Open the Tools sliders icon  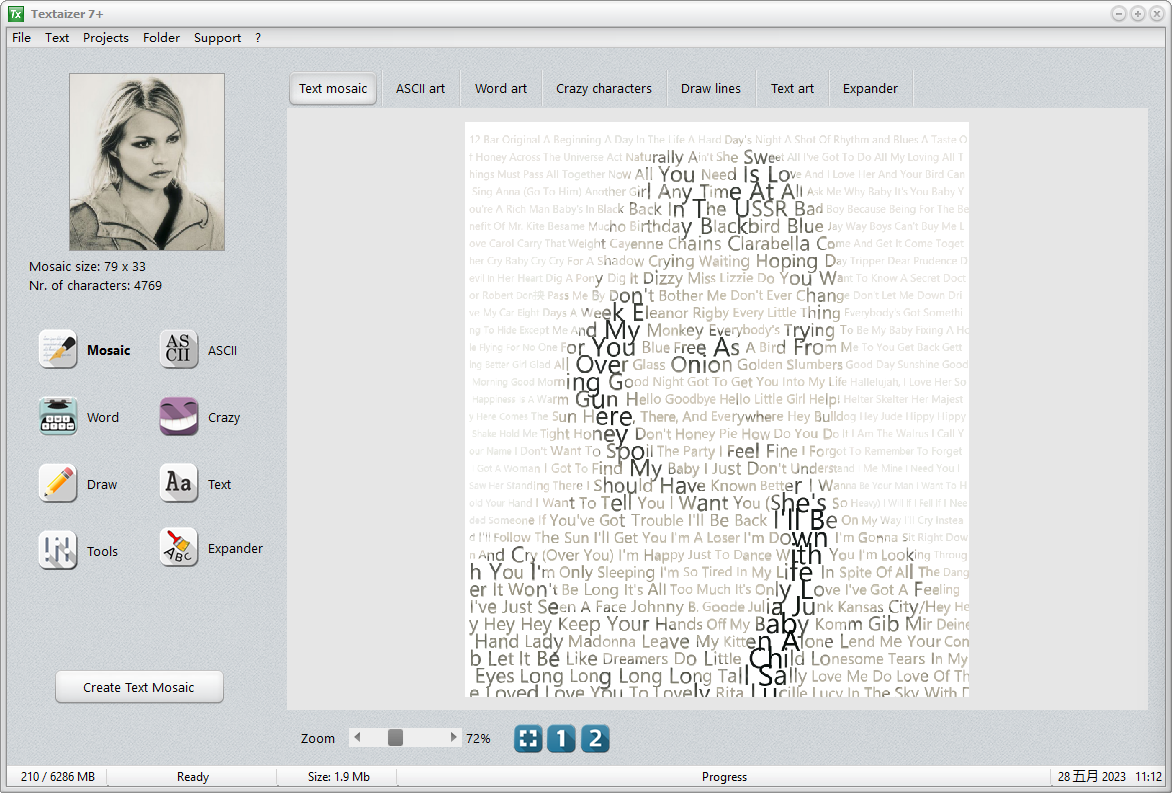tap(58, 550)
